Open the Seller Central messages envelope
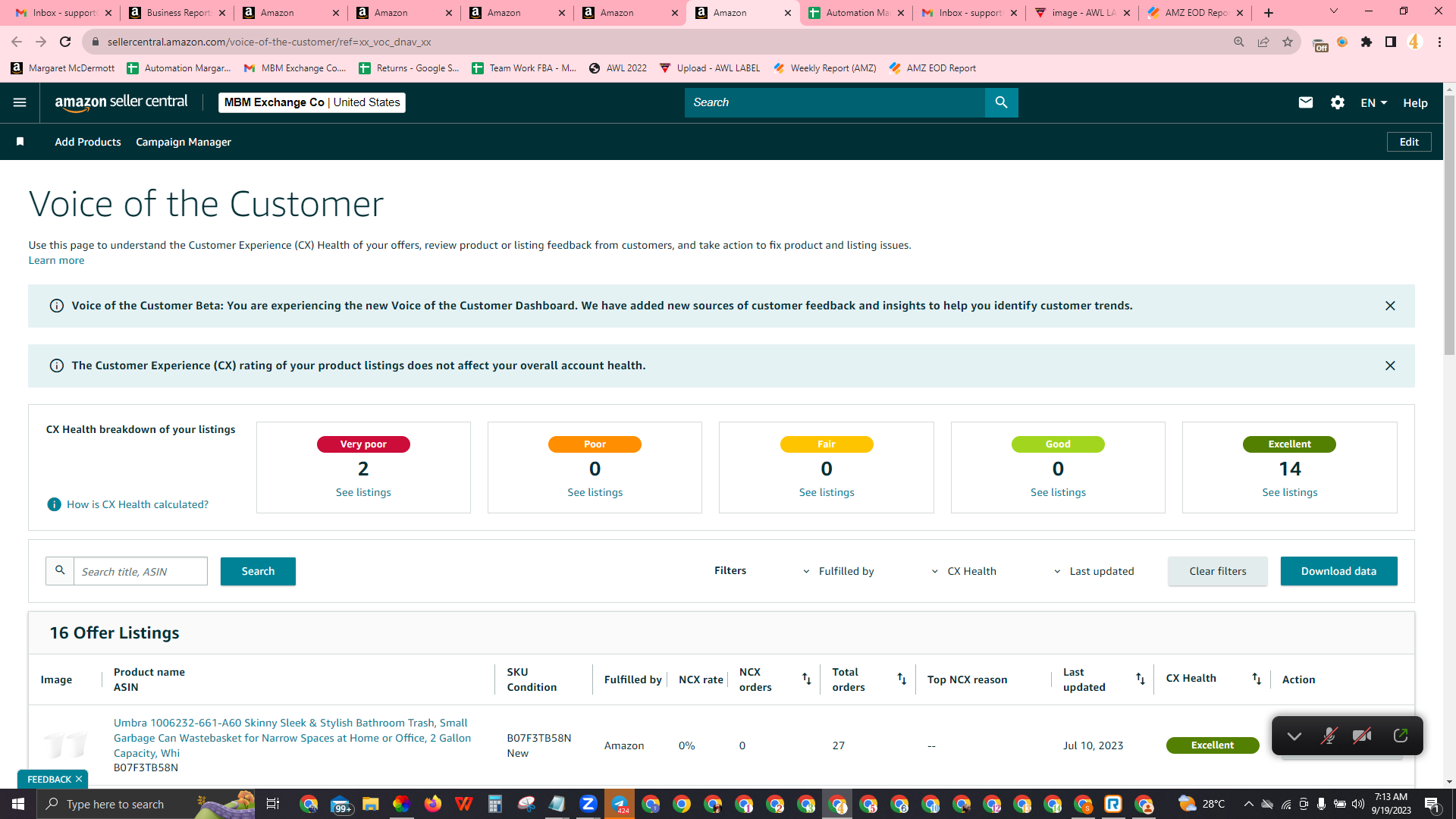1456x819 pixels. (1305, 102)
